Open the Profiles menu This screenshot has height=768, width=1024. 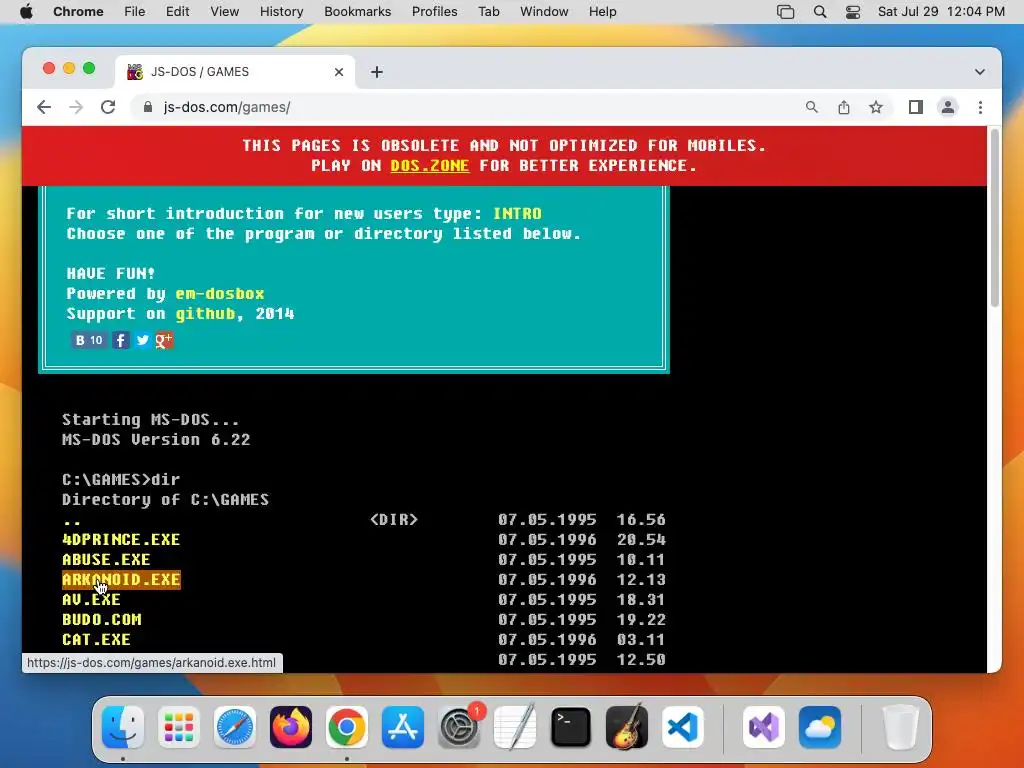[434, 12]
